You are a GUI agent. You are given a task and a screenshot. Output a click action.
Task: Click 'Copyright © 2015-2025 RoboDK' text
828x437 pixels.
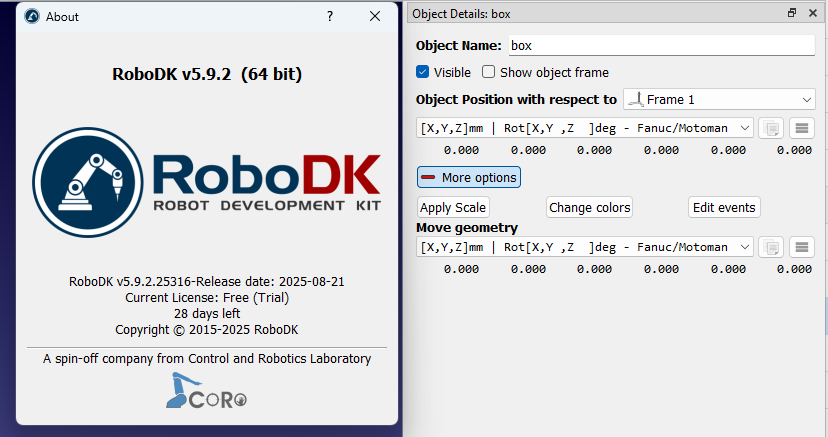[207, 330]
